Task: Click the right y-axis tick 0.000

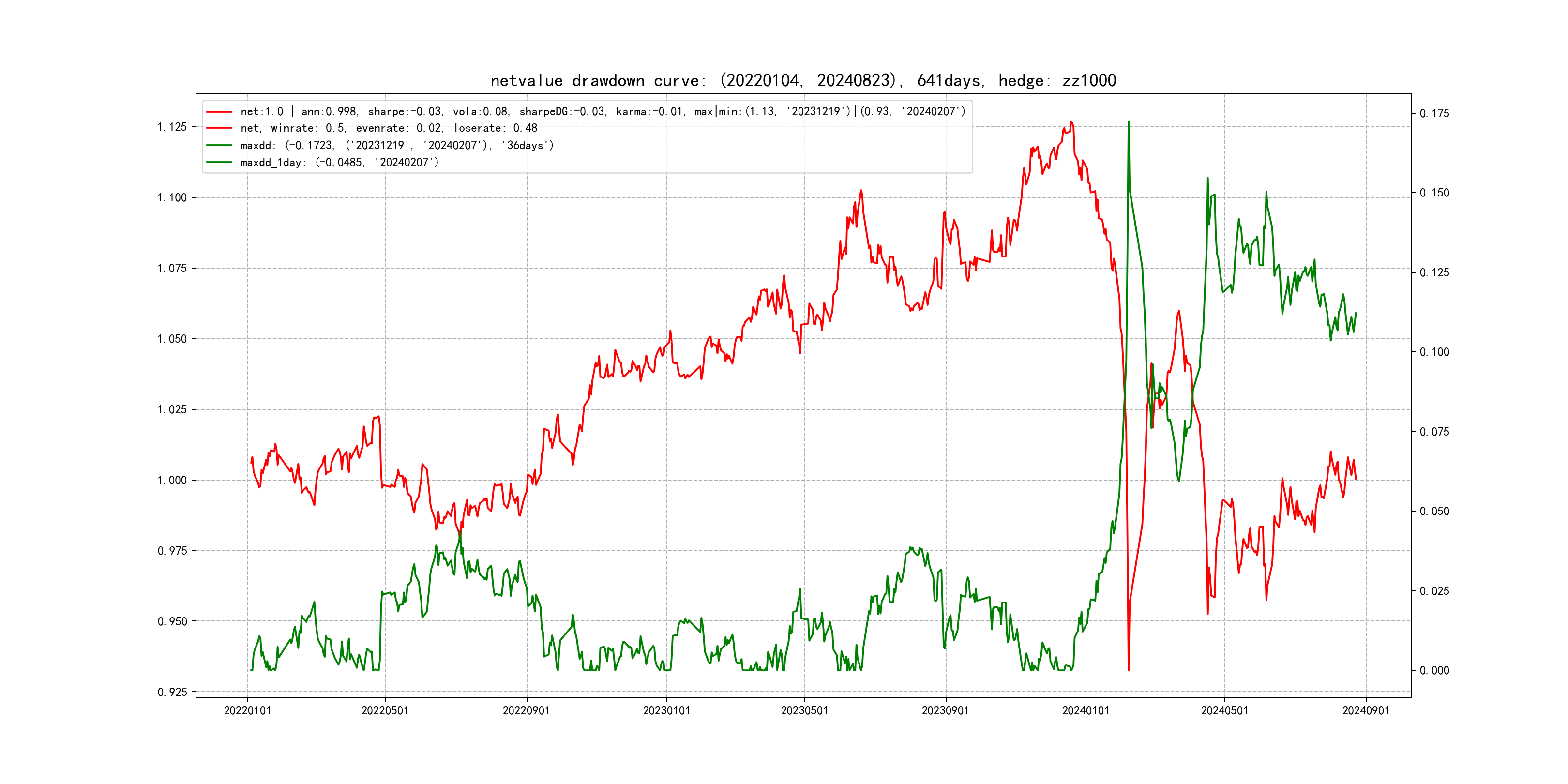Action: coord(1434,671)
